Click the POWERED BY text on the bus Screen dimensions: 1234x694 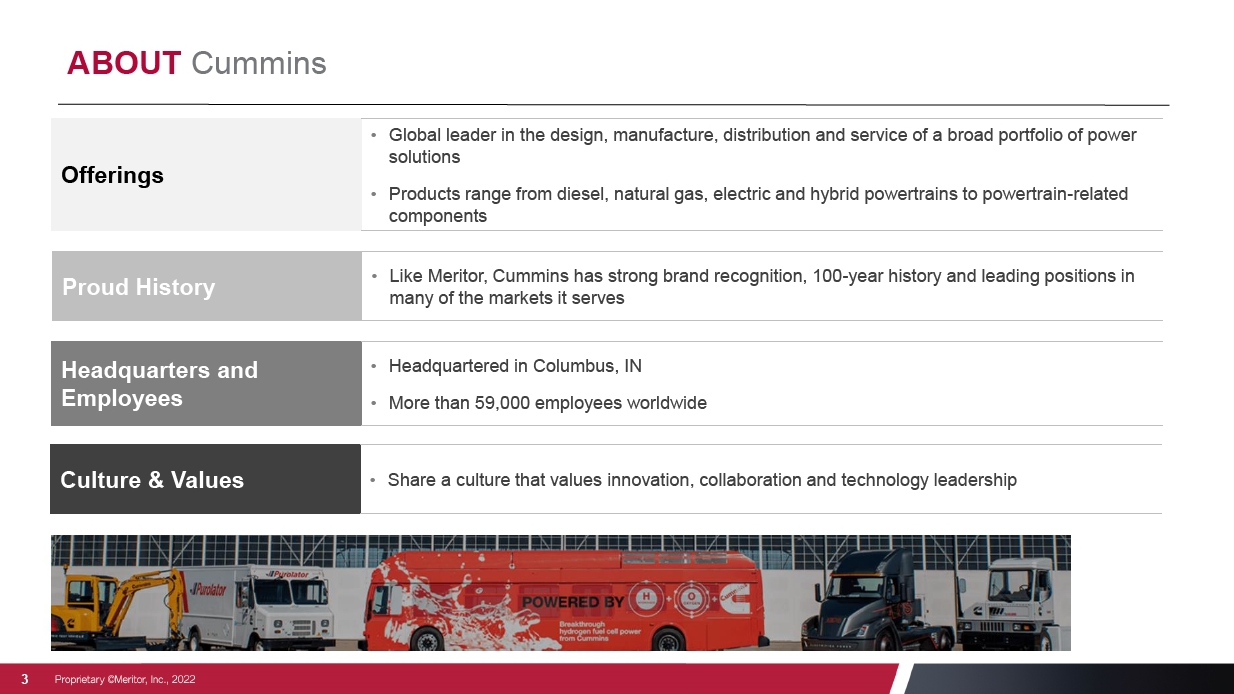pos(574,602)
